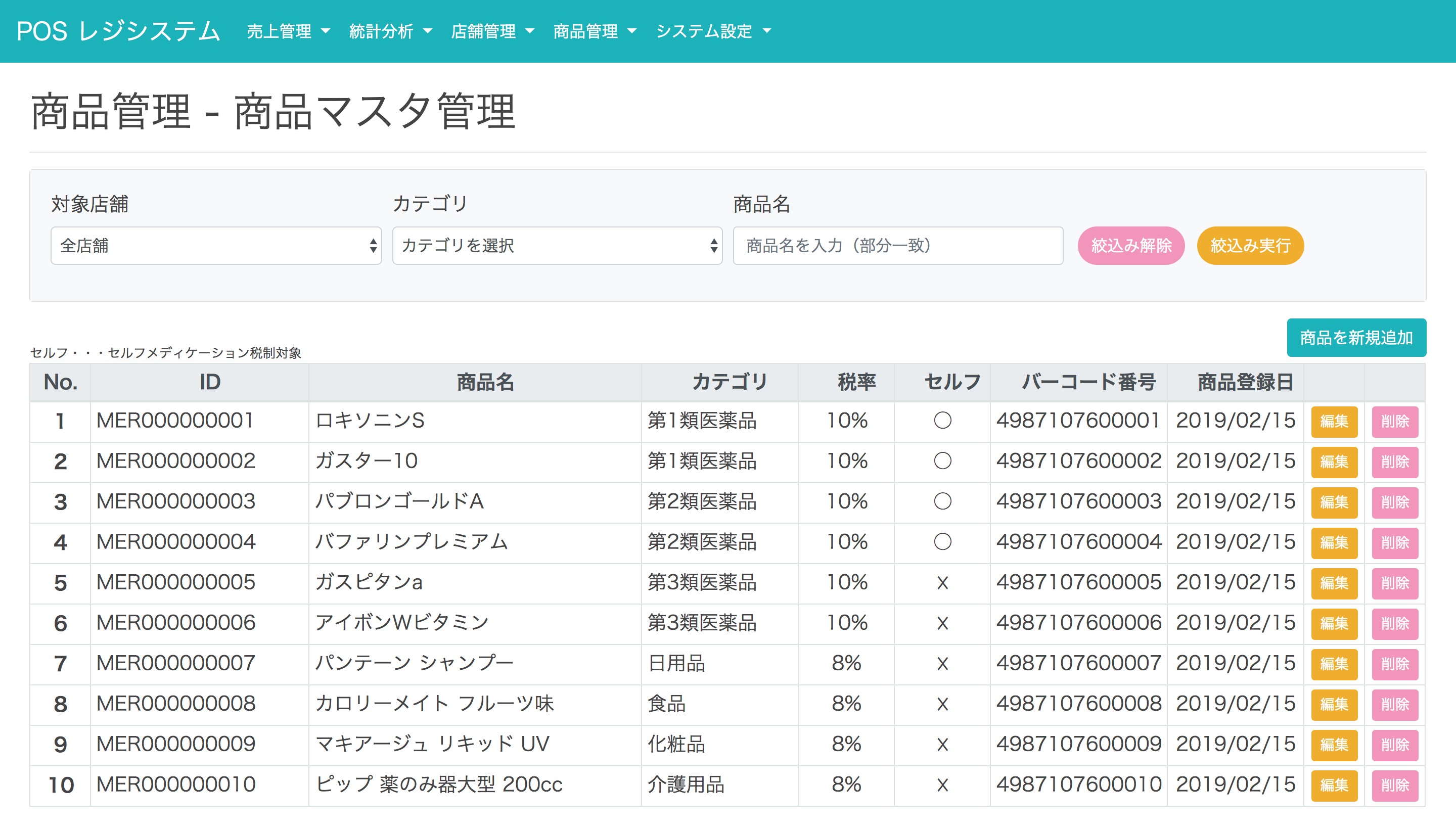Screen dimensions: 1456x830
Task: Expand the 店舗管理 menu
Action: click(492, 31)
